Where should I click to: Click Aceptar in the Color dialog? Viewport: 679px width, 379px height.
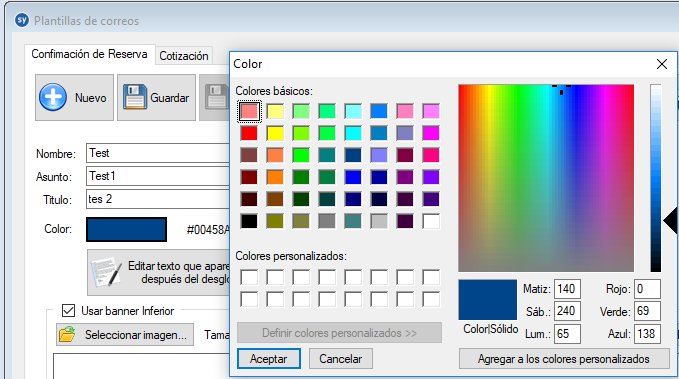(268, 359)
